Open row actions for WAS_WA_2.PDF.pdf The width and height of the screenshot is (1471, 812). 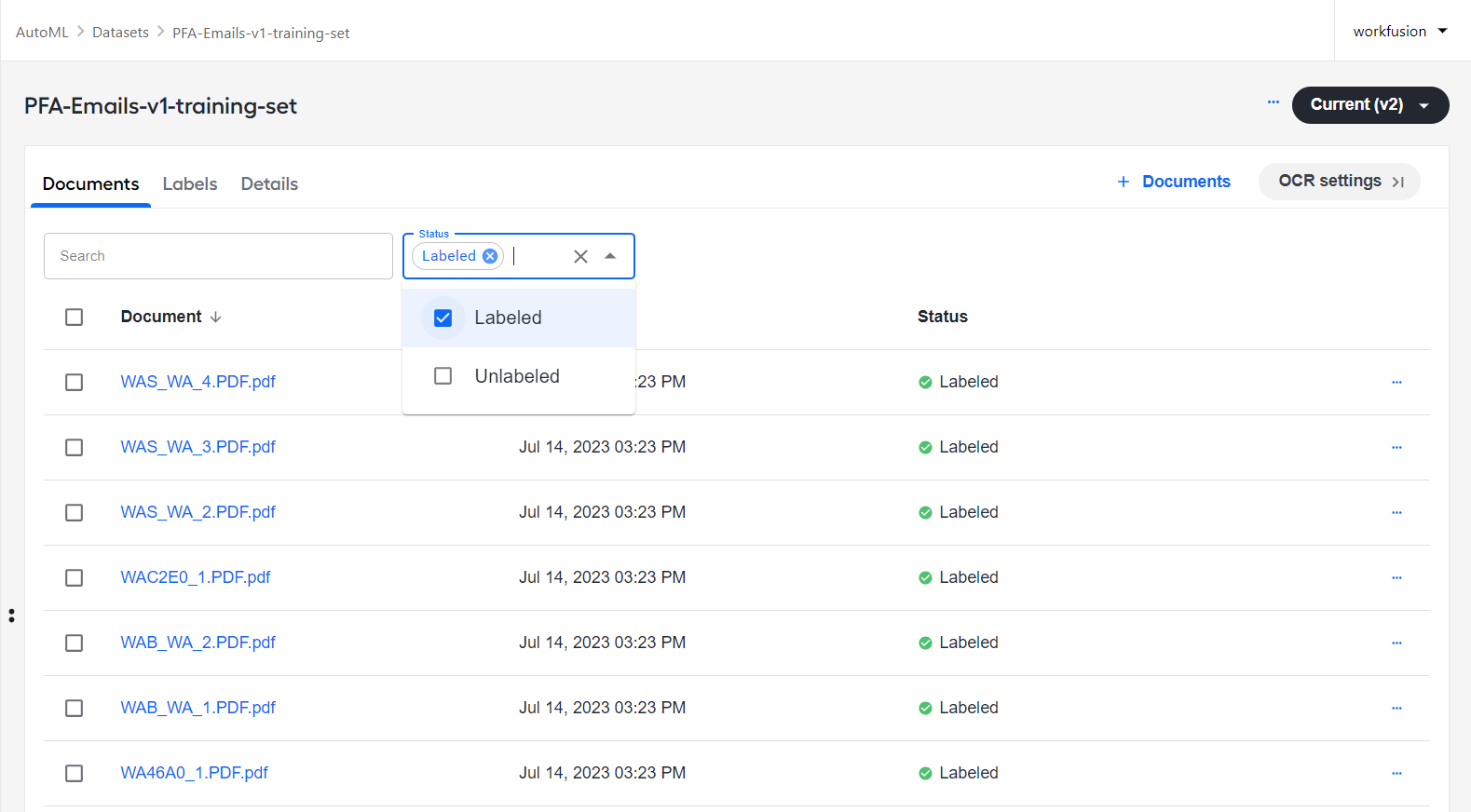(x=1396, y=512)
